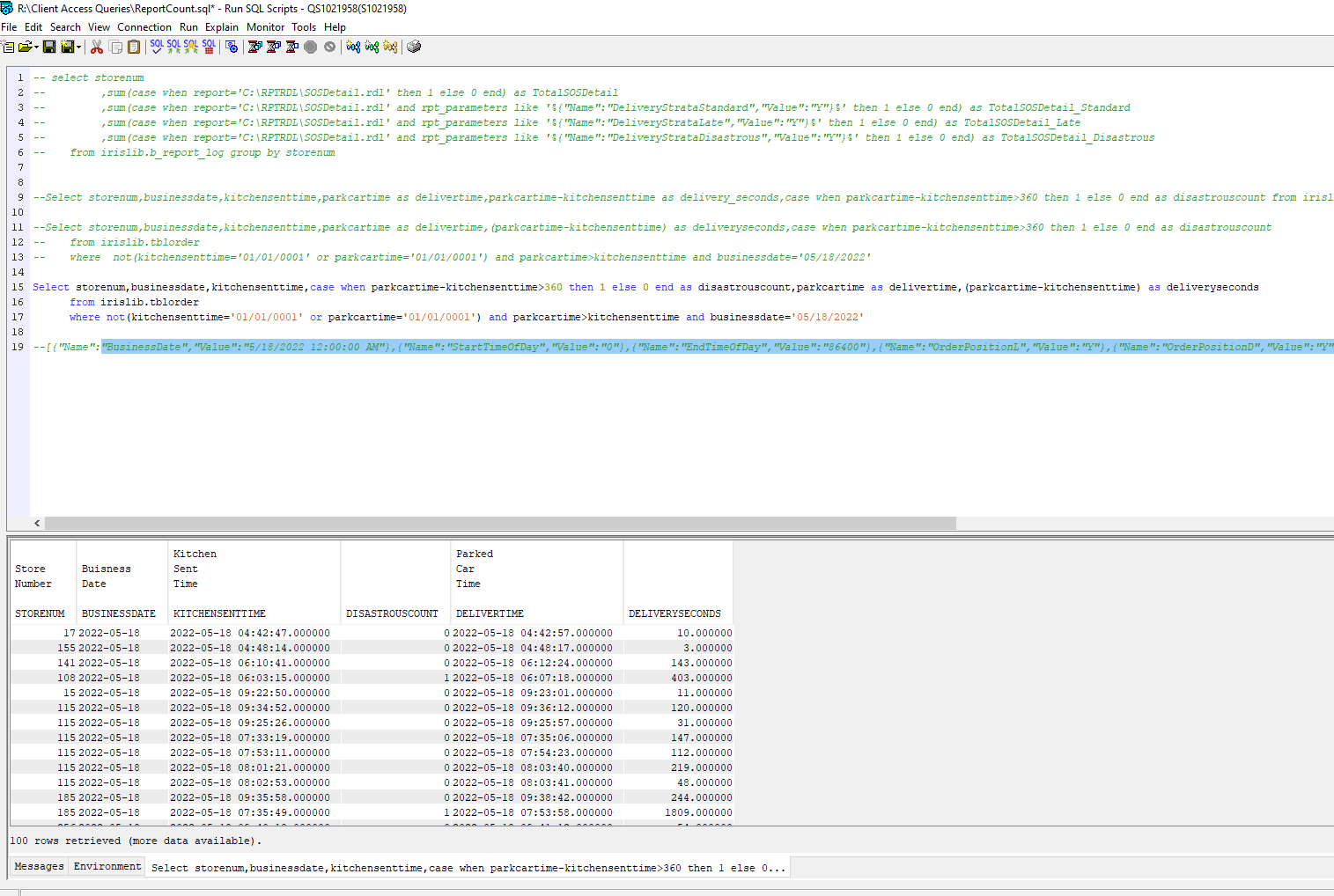Click the SQL icon with red grid
This screenshot has height=896, width=1334.
(x=209, y=47)
